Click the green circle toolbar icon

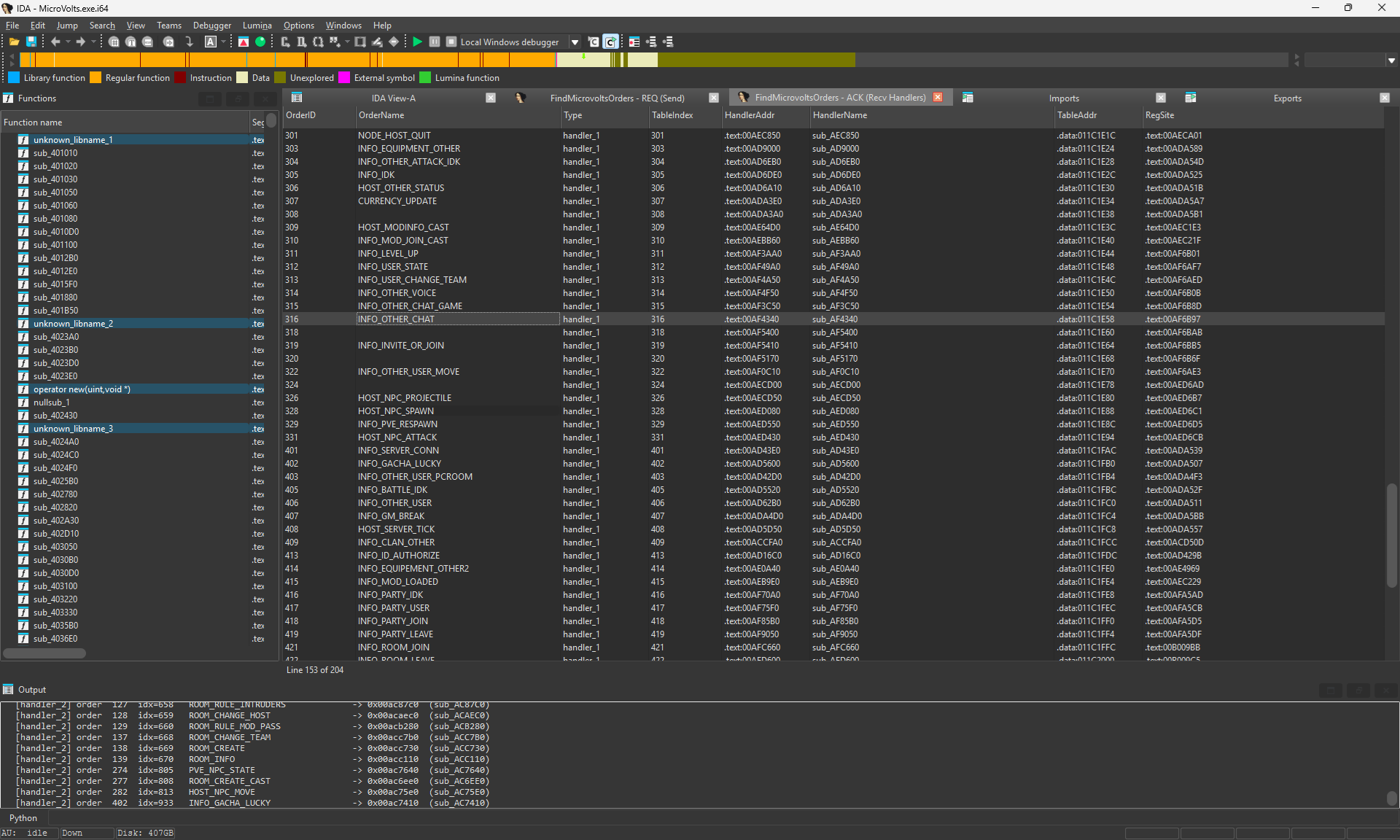point(260,42)
